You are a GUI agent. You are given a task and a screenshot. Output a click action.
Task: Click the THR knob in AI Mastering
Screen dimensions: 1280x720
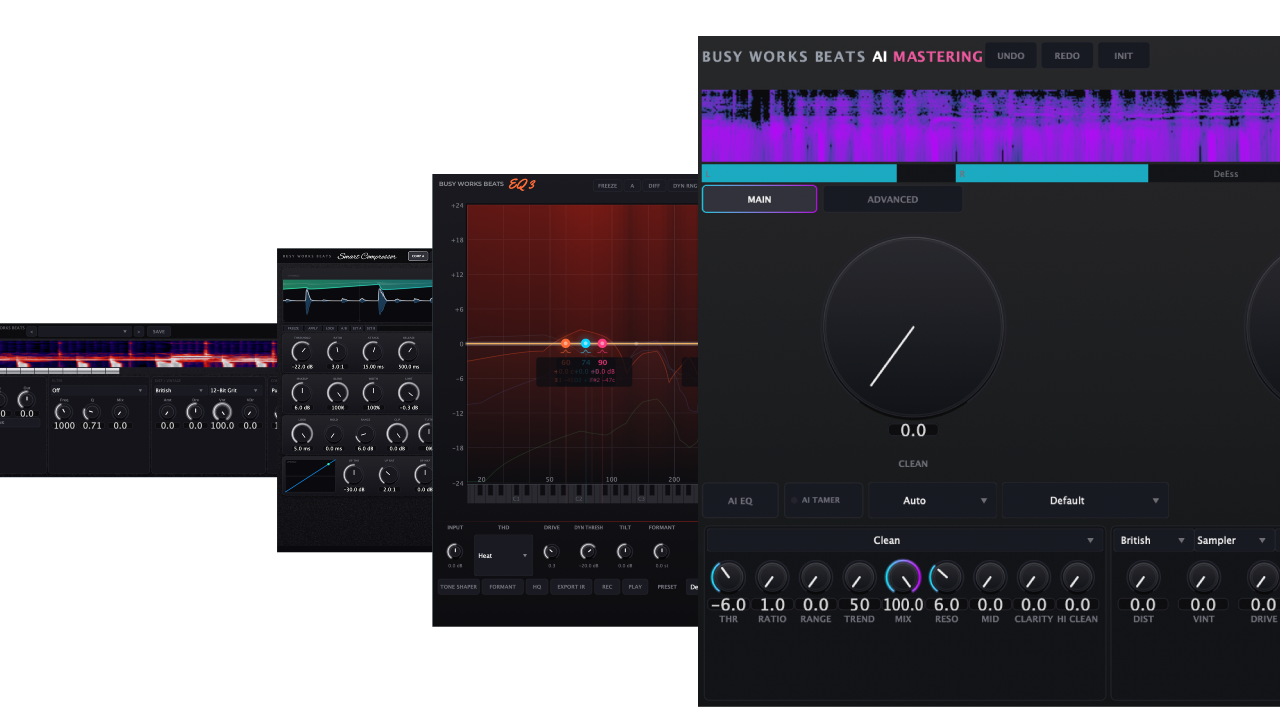point(728,577)
